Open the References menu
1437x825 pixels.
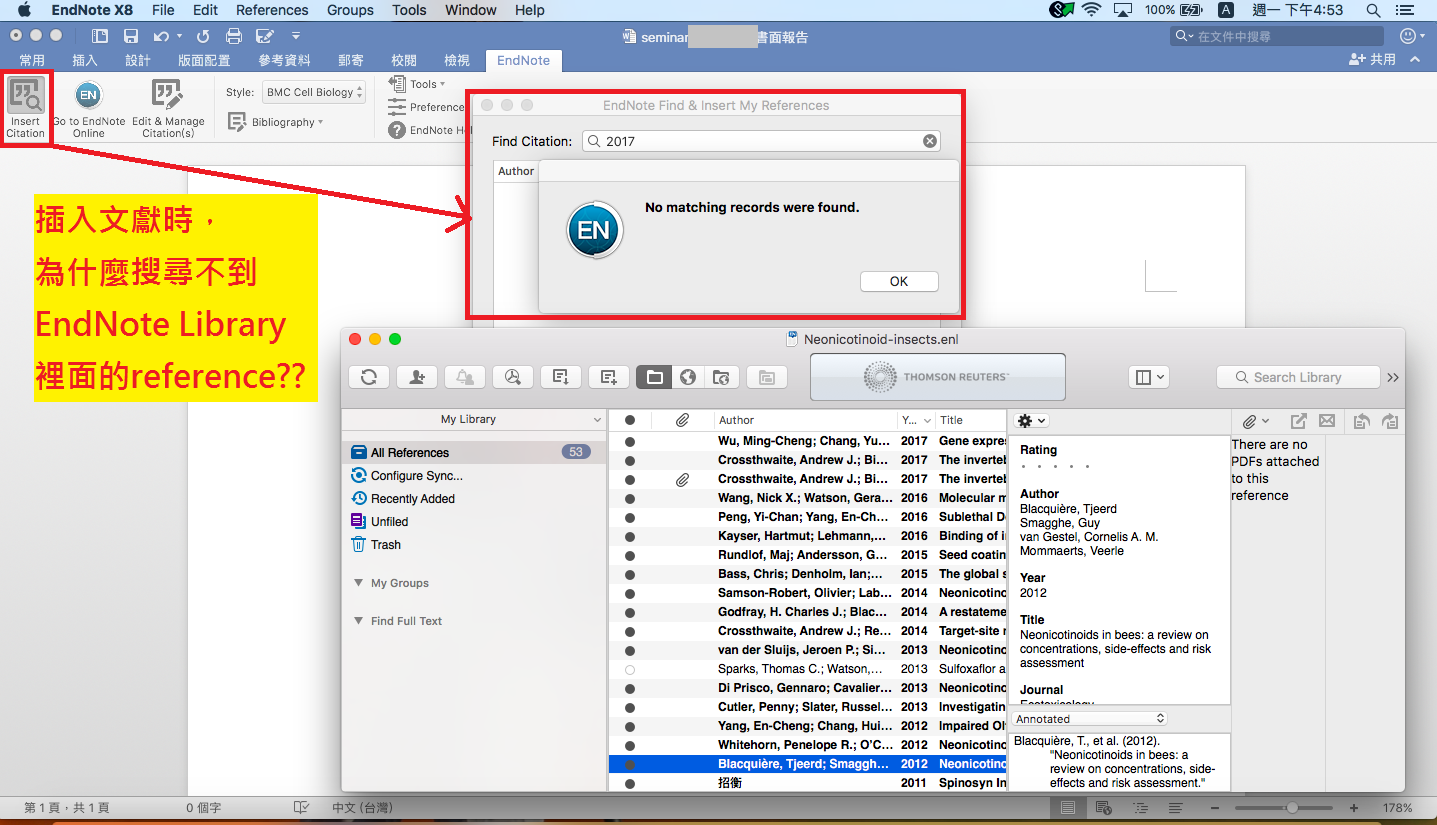point(272,10)
